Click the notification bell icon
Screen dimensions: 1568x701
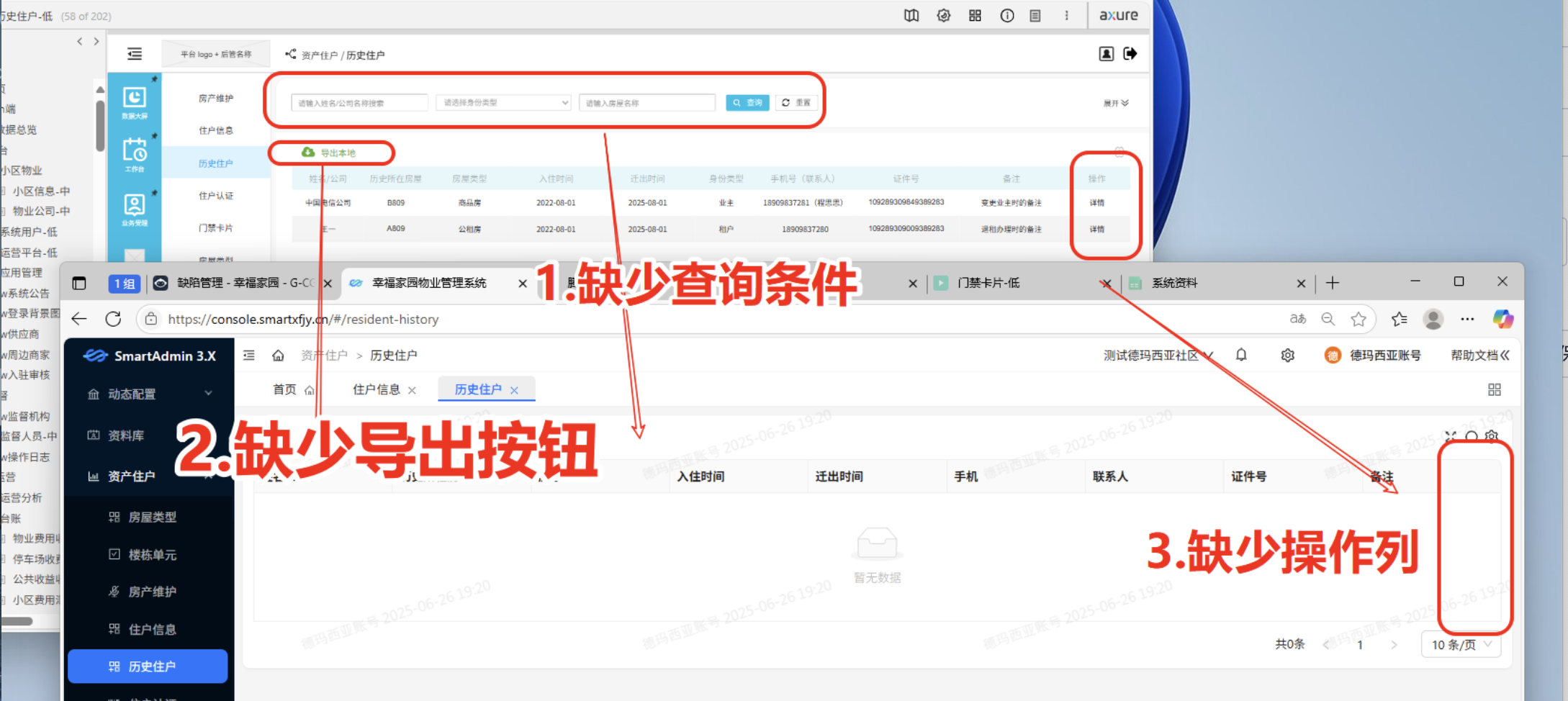[1241, 355]
